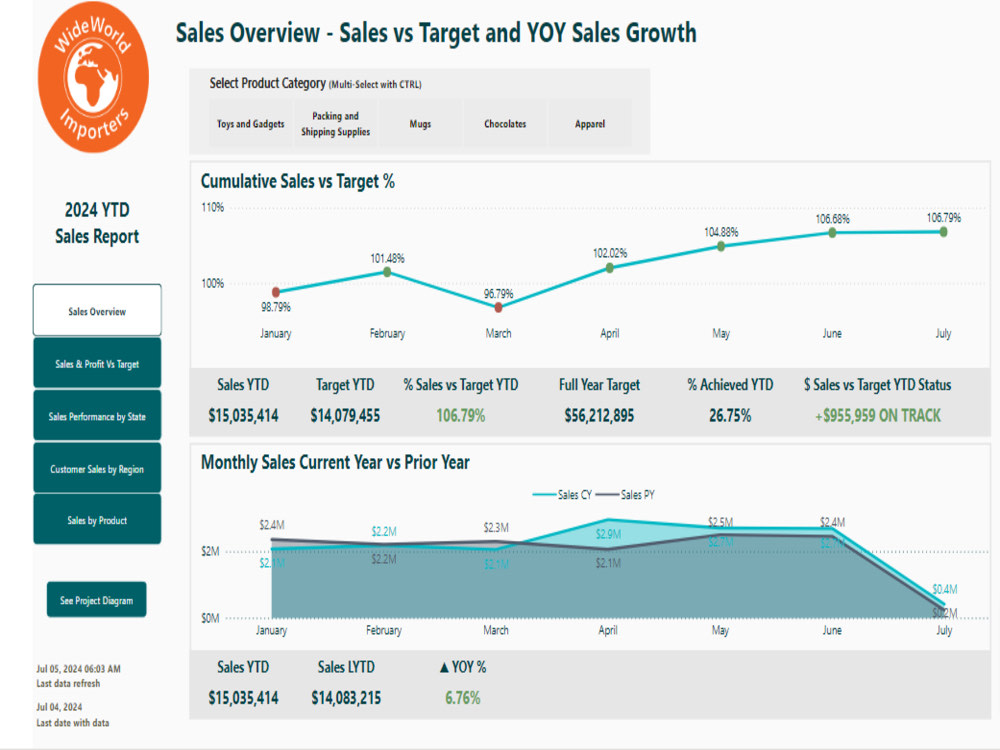This screenshot has width=1000, height=750.
Task: Navigate to Sales by Product
Action: (x=97, y=520)
